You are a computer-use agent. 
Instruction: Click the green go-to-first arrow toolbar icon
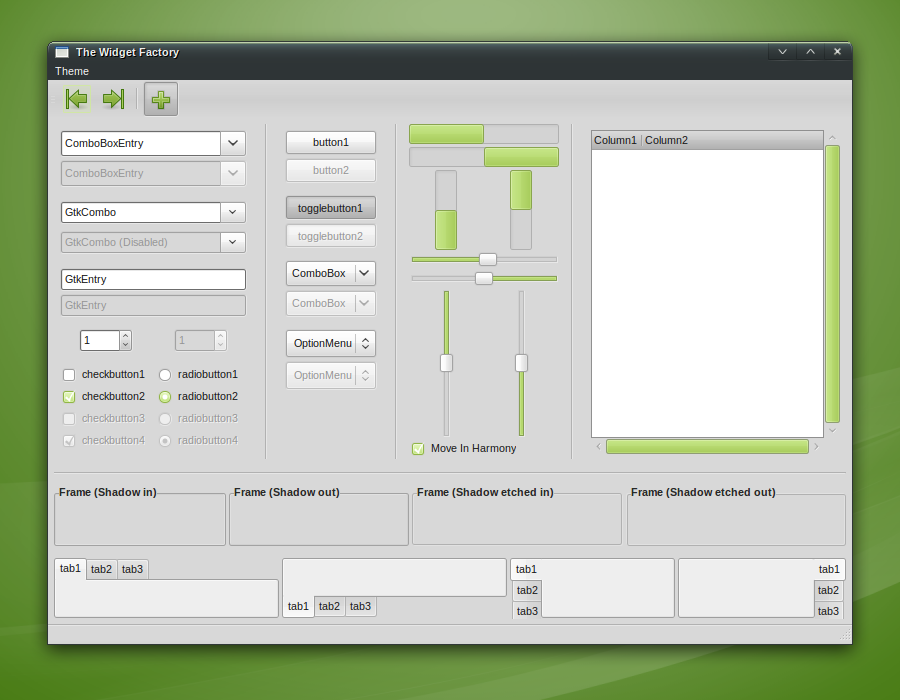(x=76, y=99)
